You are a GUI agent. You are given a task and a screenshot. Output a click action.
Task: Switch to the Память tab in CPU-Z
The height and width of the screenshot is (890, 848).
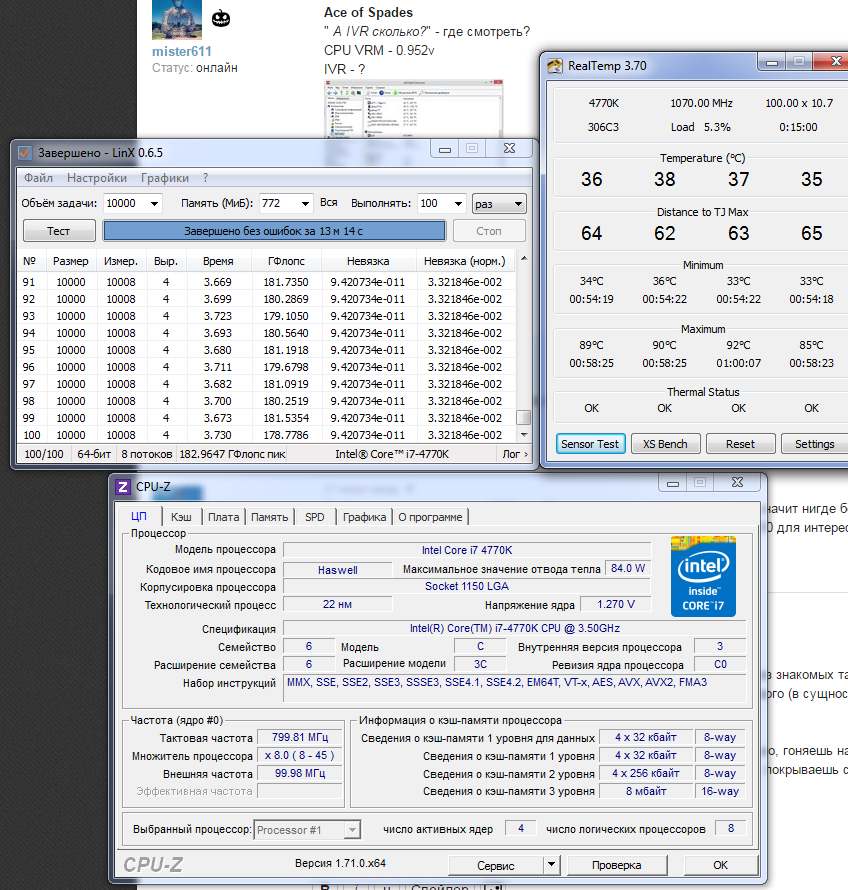[x=270, y=517]
